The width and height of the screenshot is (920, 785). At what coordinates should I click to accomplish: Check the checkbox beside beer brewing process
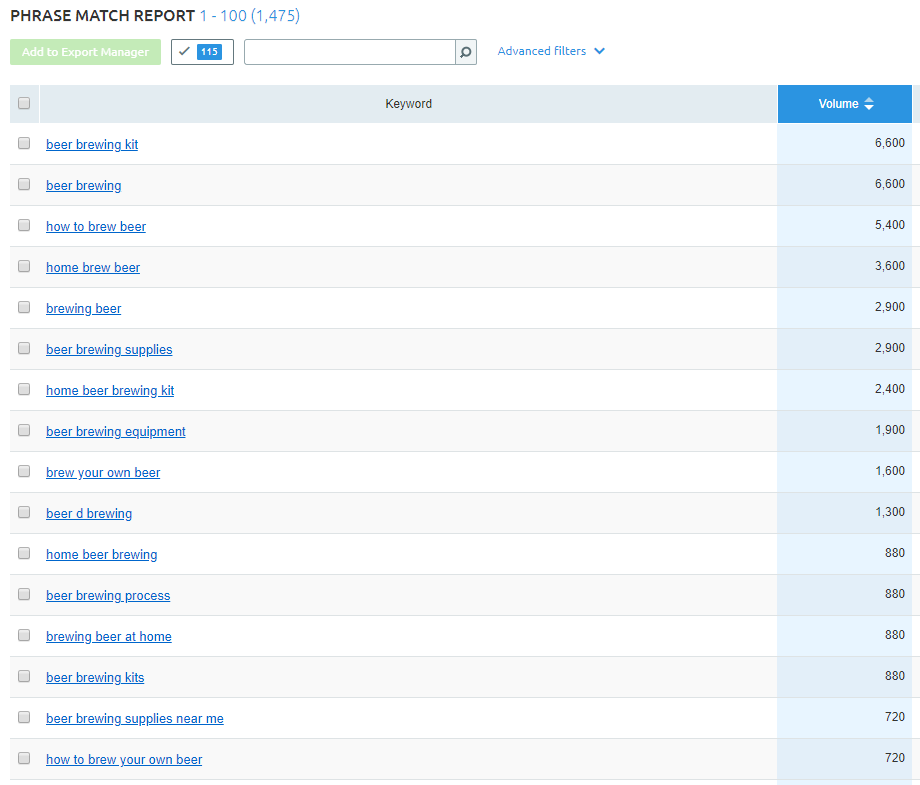(x=23, y=593)
